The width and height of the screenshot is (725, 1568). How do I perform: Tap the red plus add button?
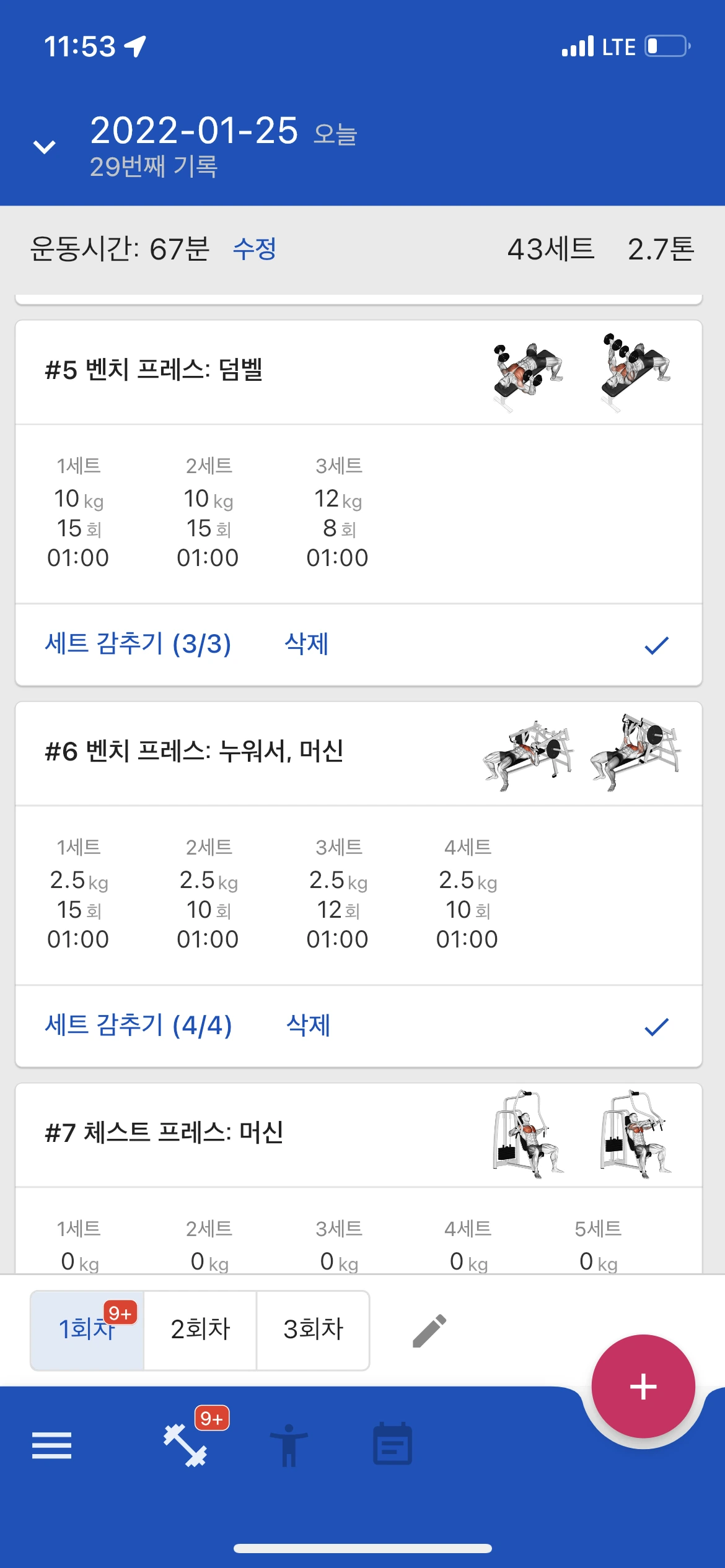[x=643, y=1386]
